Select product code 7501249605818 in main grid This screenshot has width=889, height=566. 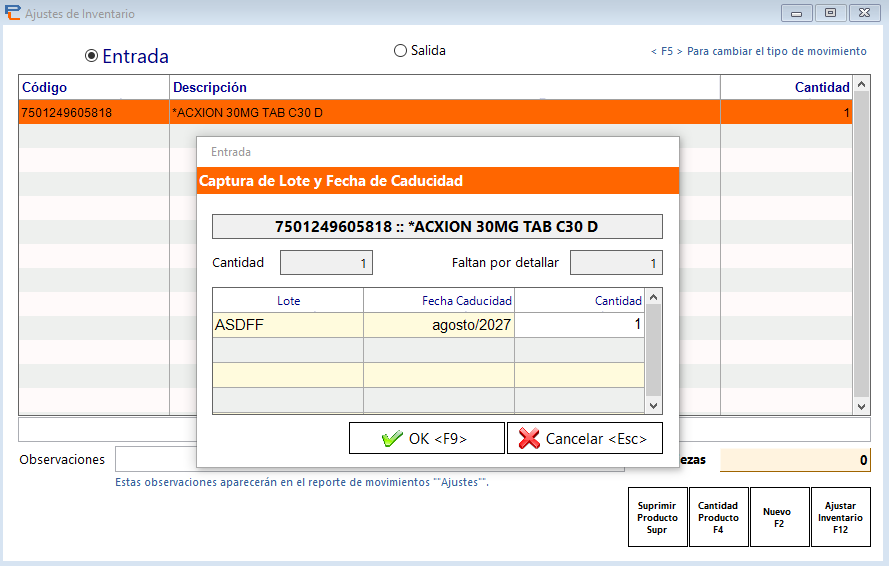pyautogui.click(x=94, y=112)
